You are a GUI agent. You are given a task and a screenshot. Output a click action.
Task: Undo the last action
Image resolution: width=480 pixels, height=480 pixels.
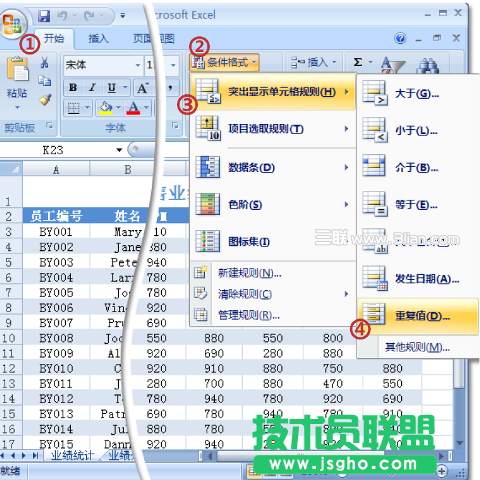coord(62,15)
